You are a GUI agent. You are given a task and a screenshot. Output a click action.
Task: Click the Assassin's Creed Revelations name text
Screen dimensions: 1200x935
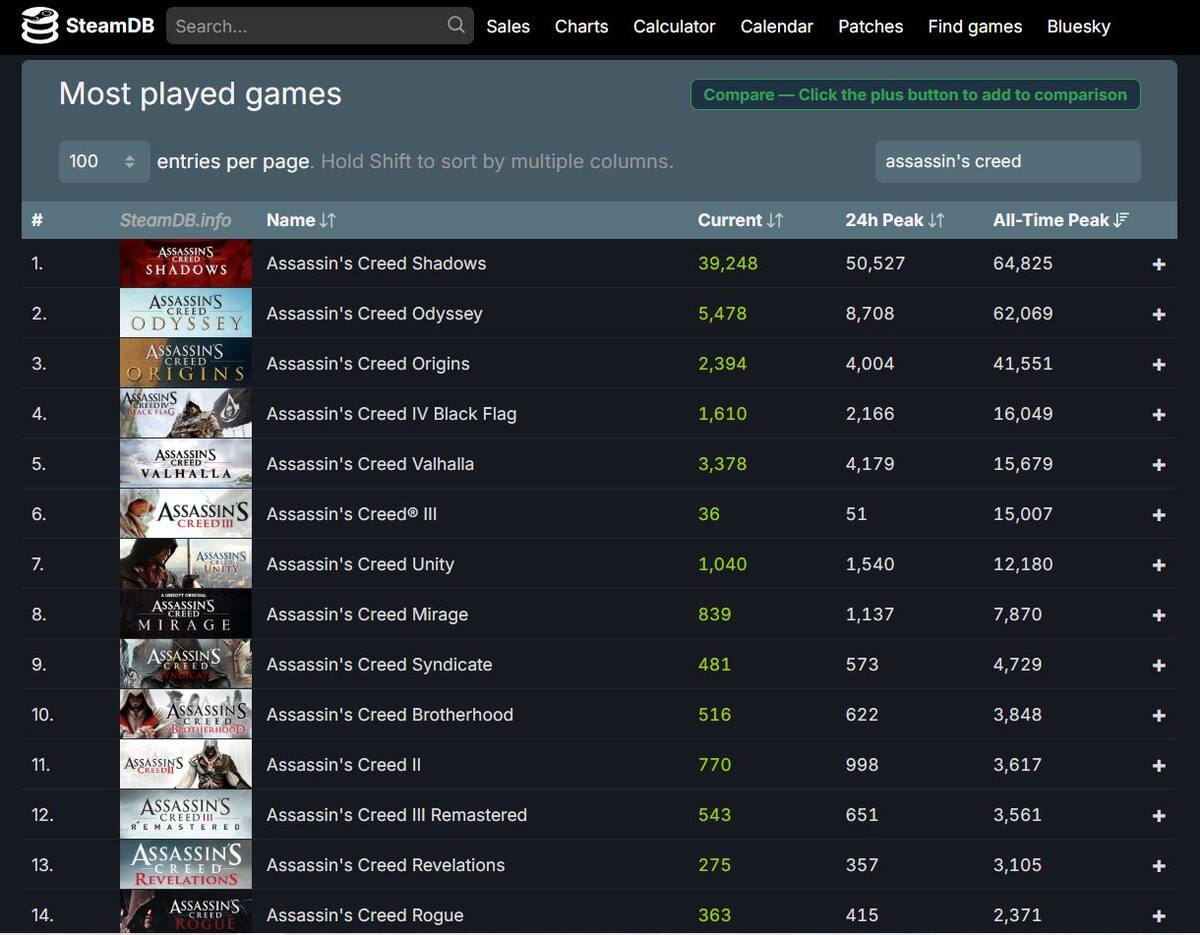(385, 865)
